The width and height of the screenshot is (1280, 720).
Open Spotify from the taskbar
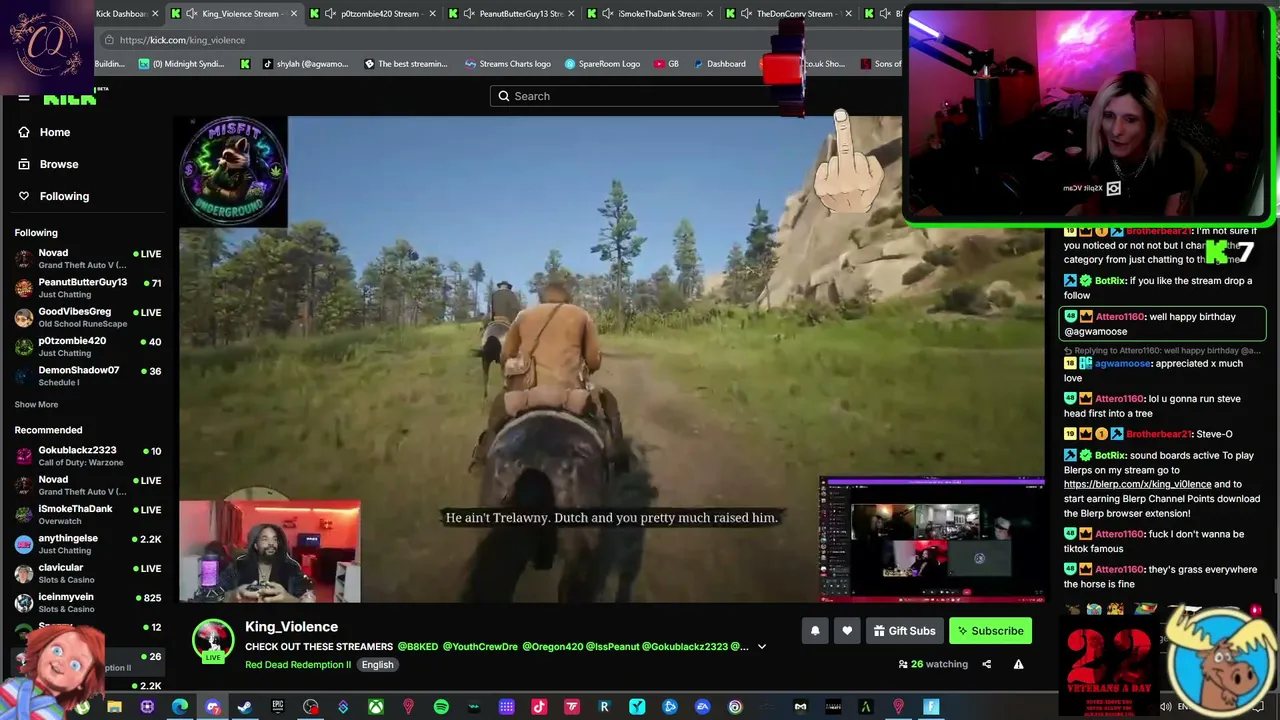tap(441, 708)
